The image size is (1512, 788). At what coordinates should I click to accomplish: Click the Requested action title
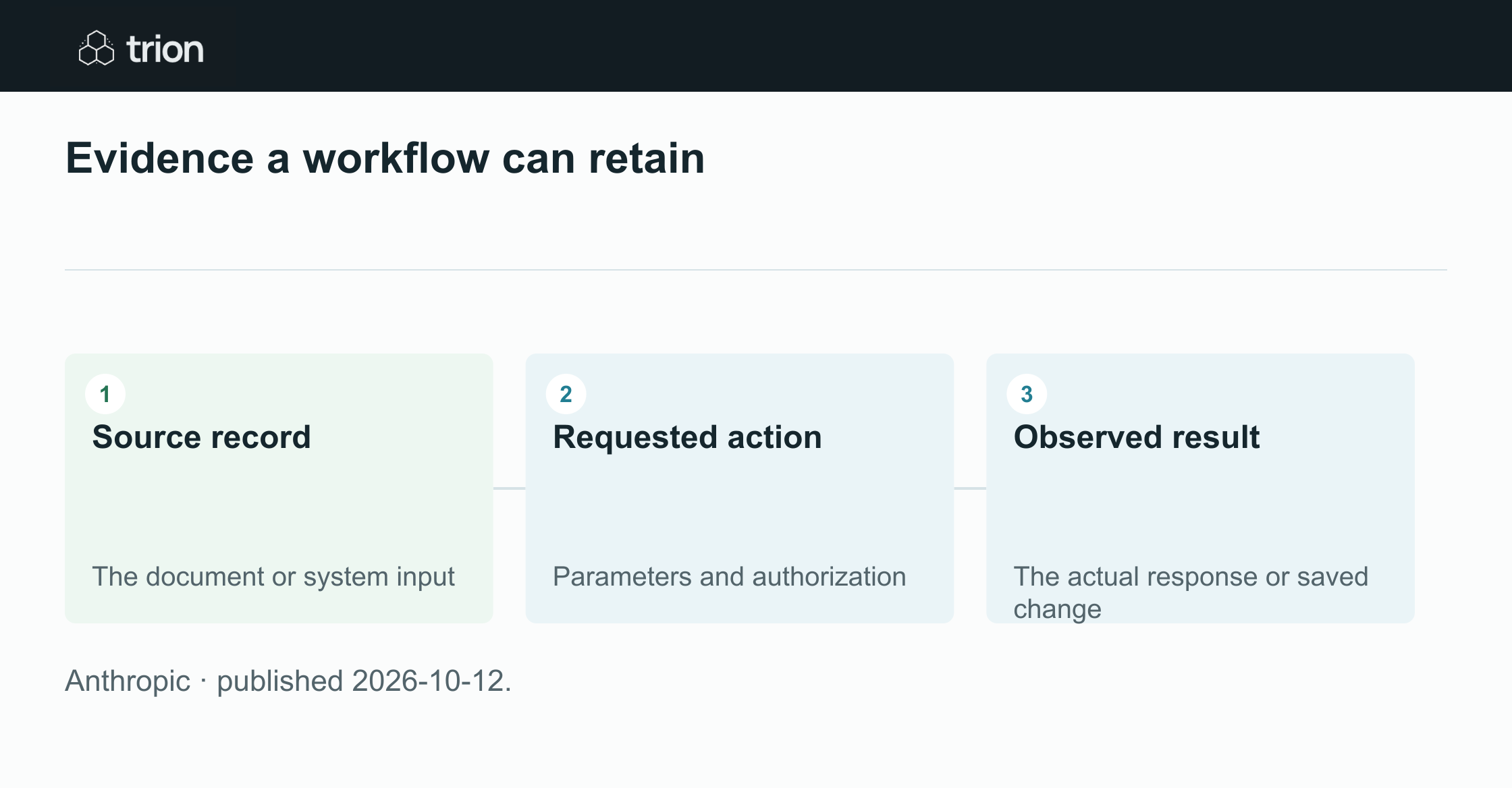click(x=687, y=437)
